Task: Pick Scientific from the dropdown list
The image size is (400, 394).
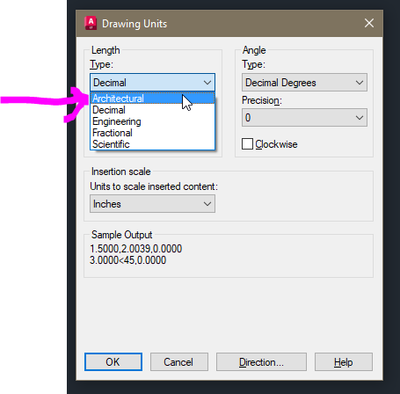Action: pos(153,144)
